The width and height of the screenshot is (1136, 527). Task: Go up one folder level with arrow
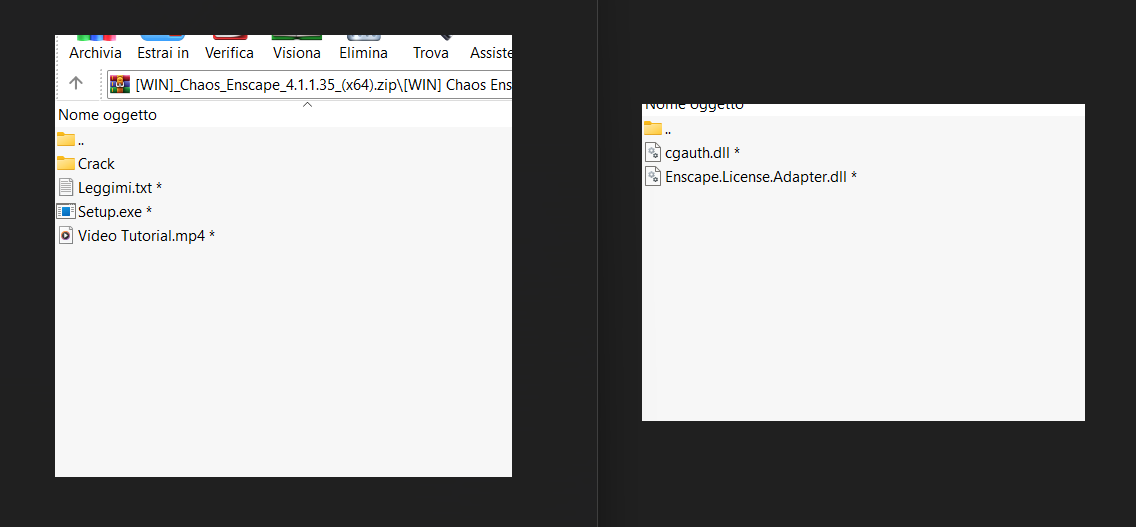tap(75, 83)
